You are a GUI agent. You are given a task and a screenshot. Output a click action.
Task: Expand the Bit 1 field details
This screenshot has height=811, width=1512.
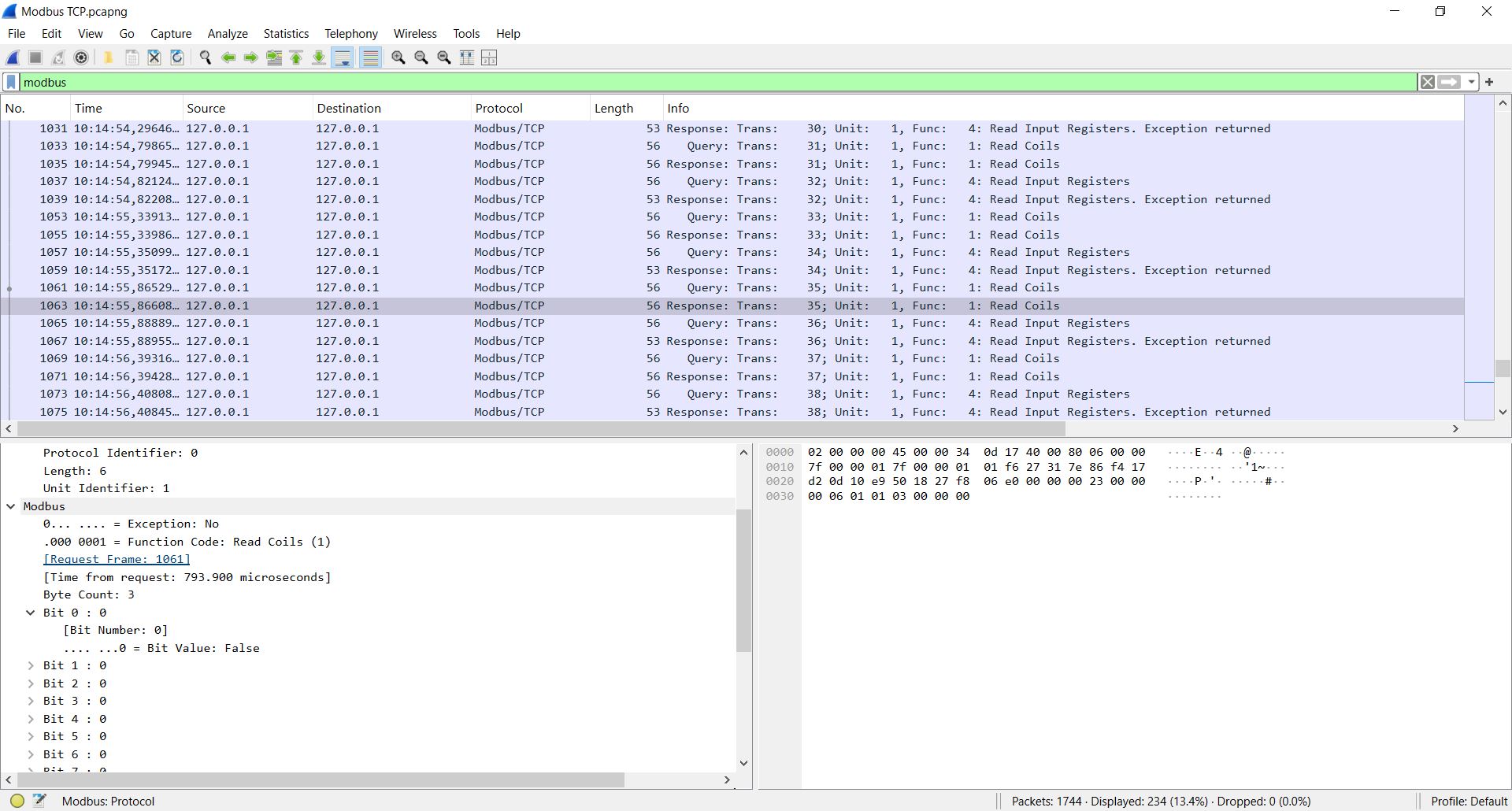coord(30,665)
